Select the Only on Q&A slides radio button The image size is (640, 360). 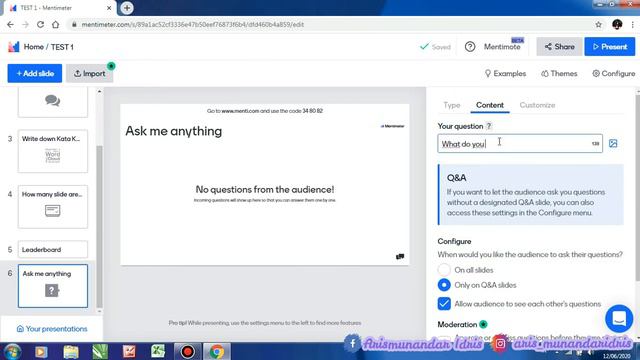point(444,285)
